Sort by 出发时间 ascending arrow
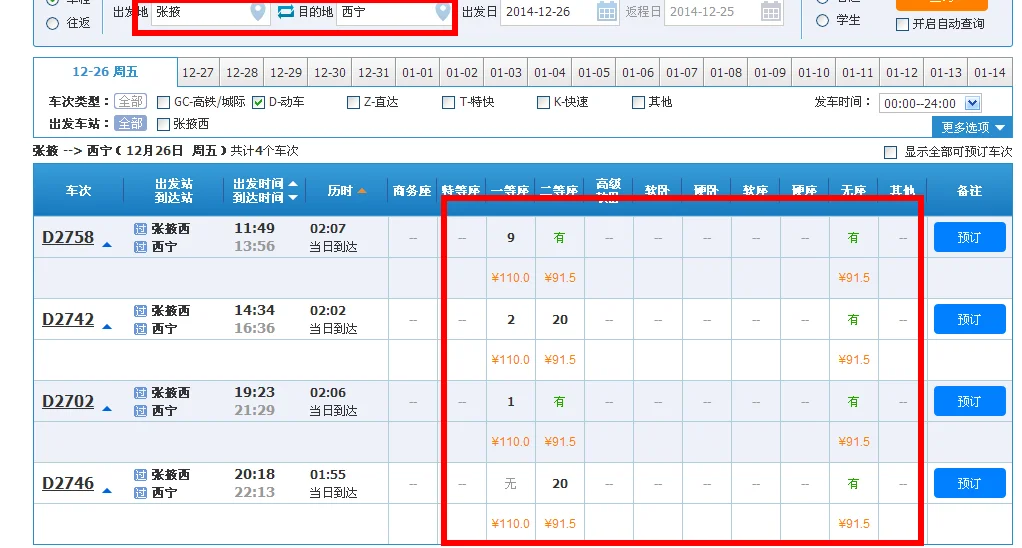 [293, 184]
